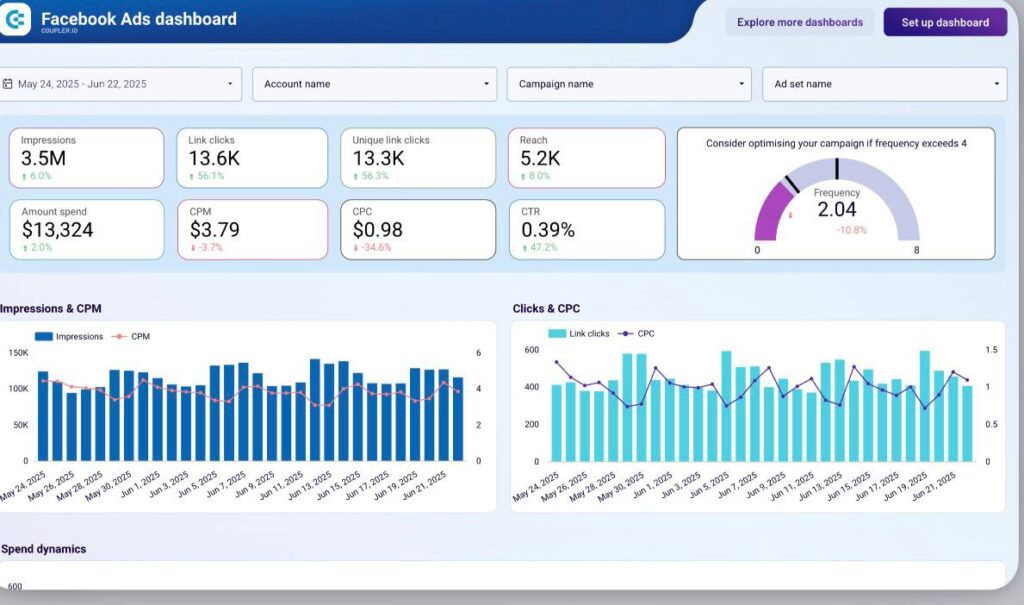Click the Set up dashboard button
Viewport: 1024px width, 605px height.
(944, 22)
